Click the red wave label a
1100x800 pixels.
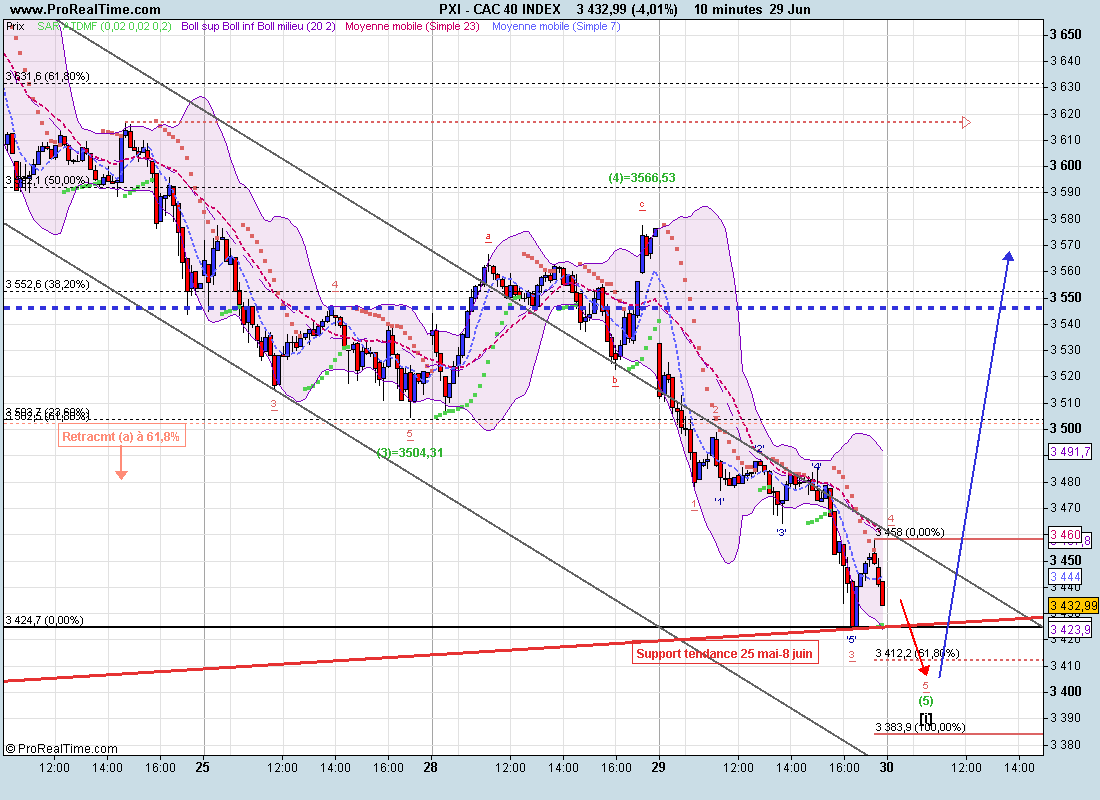pos(488,236)
